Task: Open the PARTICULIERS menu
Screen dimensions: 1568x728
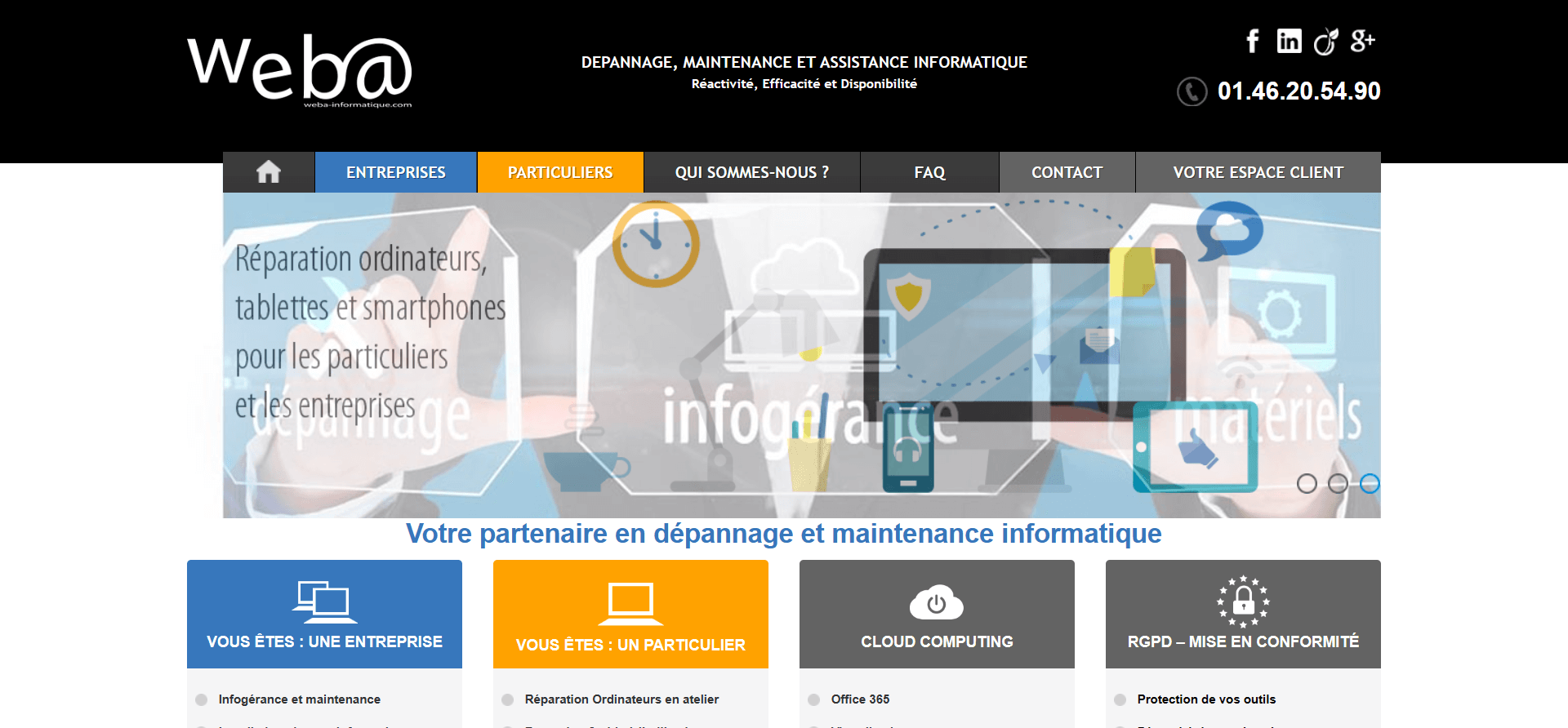Action: (x=560, y=172)
